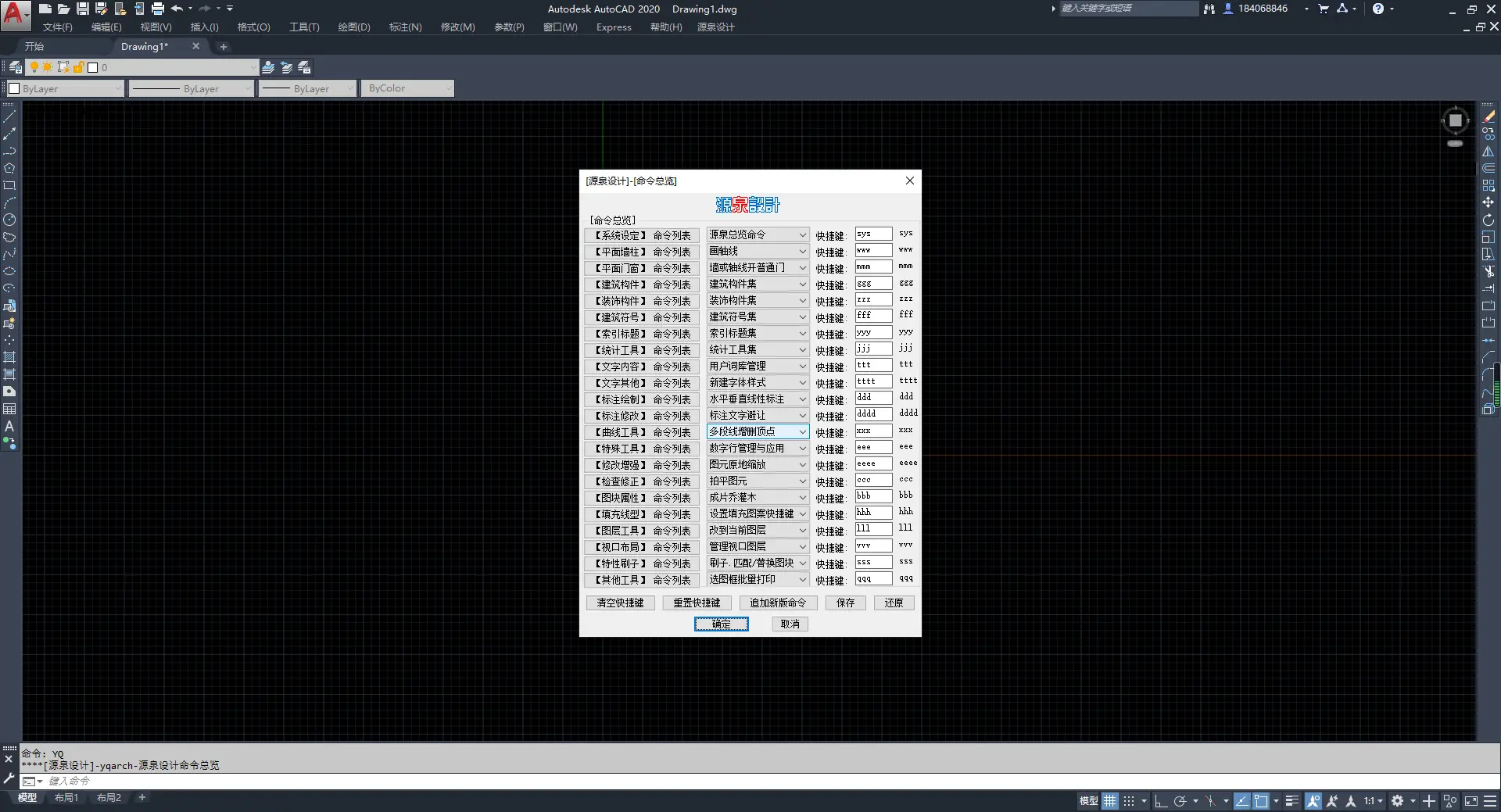Select the Trim tool in modify toolbar
Screen dimensions: 1501x812
(x=1488, y=271)
